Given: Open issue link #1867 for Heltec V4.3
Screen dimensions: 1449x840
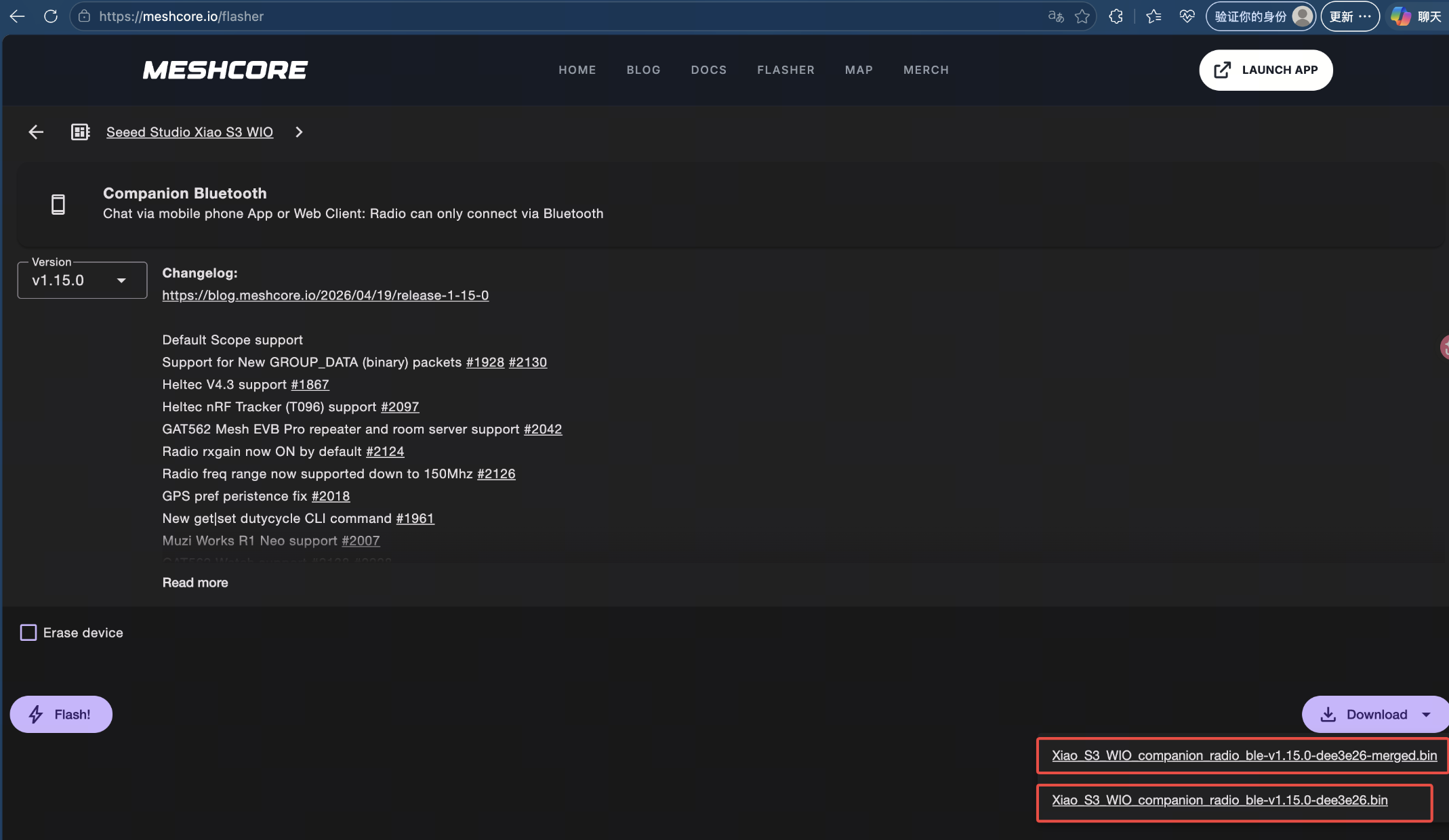Looking at the screenshot, I should click(x=310, y=385).
